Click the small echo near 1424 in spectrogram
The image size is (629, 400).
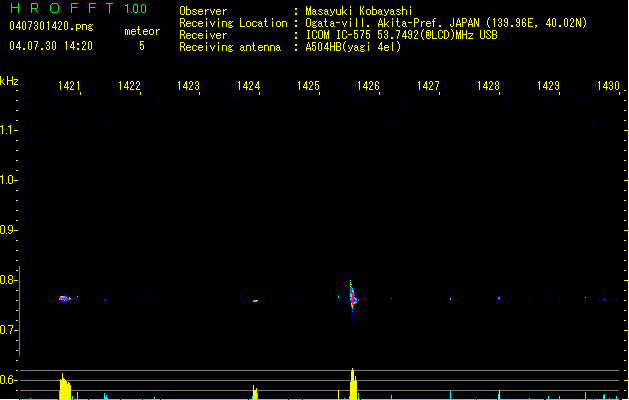click(x=255, y=301)
